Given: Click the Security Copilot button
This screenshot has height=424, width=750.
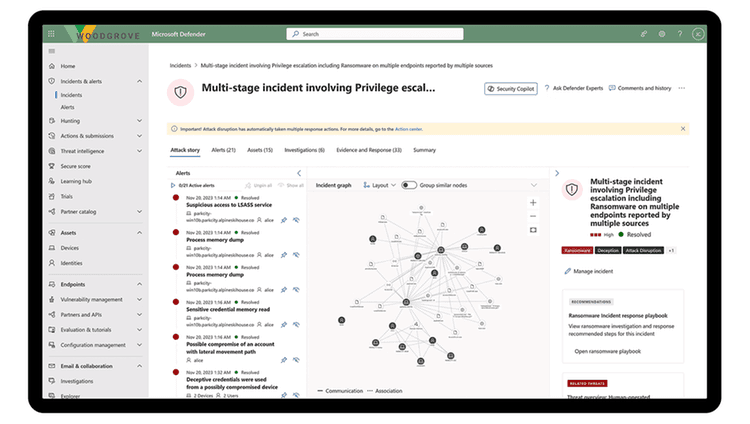Looking at the screenshot, I should (510, 89).
